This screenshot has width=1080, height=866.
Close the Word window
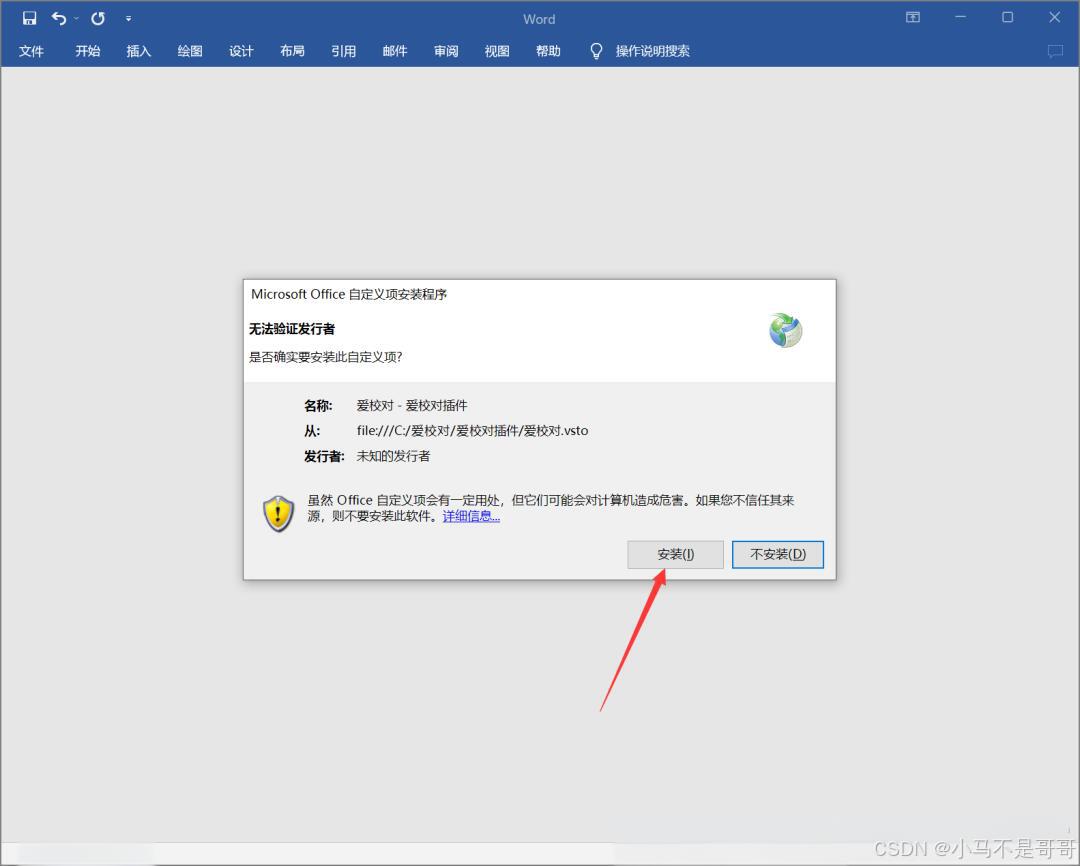point(1055,17)
